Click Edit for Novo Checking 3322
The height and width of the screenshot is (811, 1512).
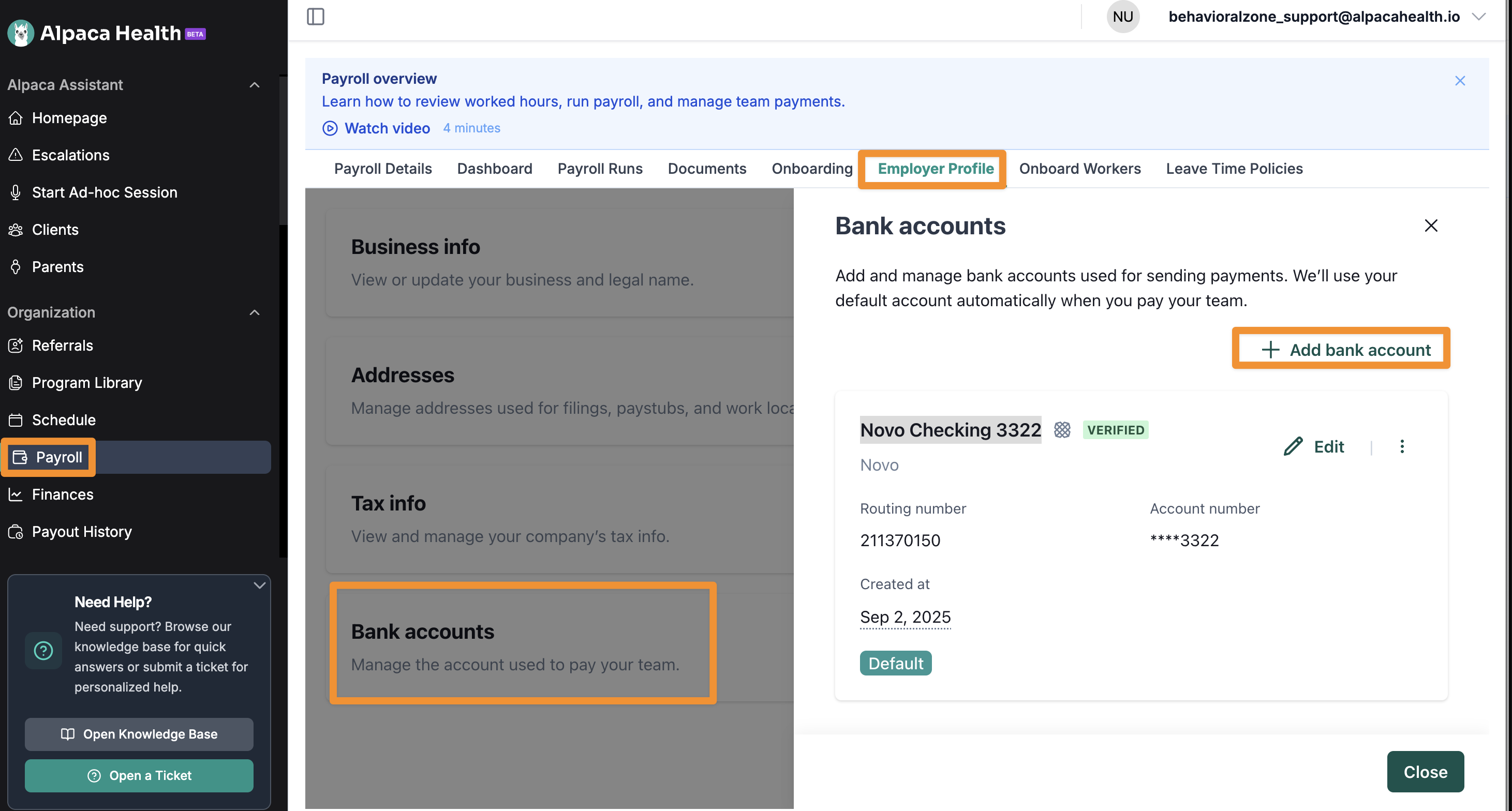(x=1314, y=446)
